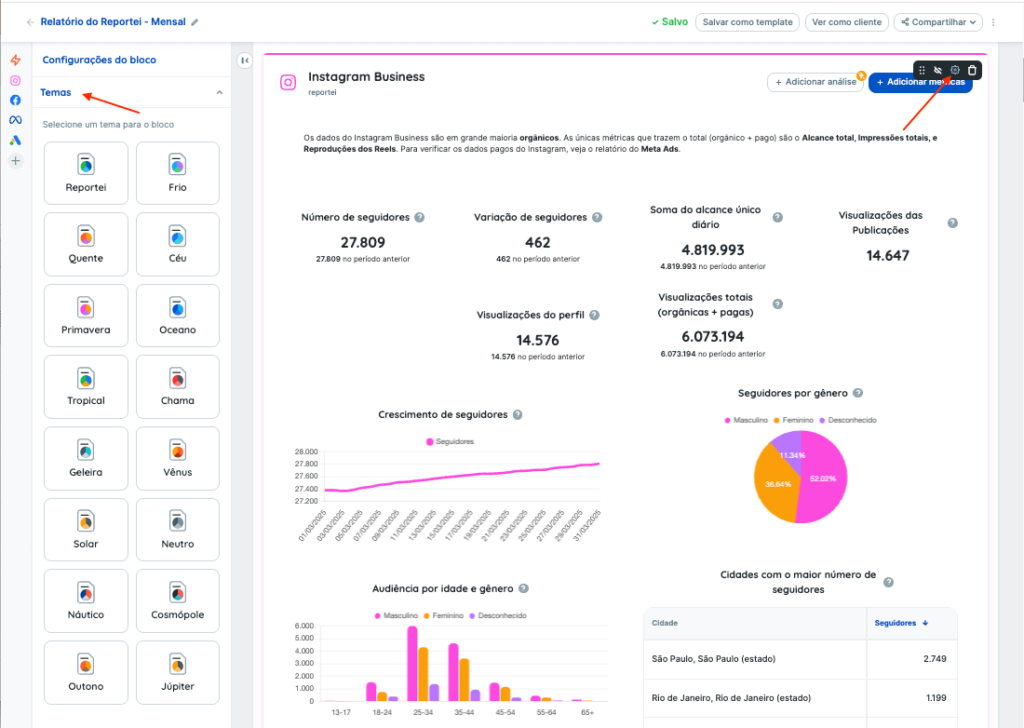Click the plus icon to add integration

pos(15,160)
